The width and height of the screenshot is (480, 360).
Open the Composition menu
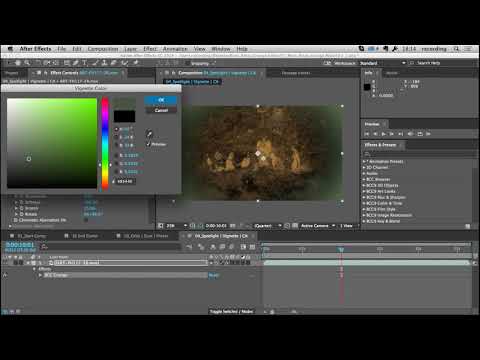point(103,49)
